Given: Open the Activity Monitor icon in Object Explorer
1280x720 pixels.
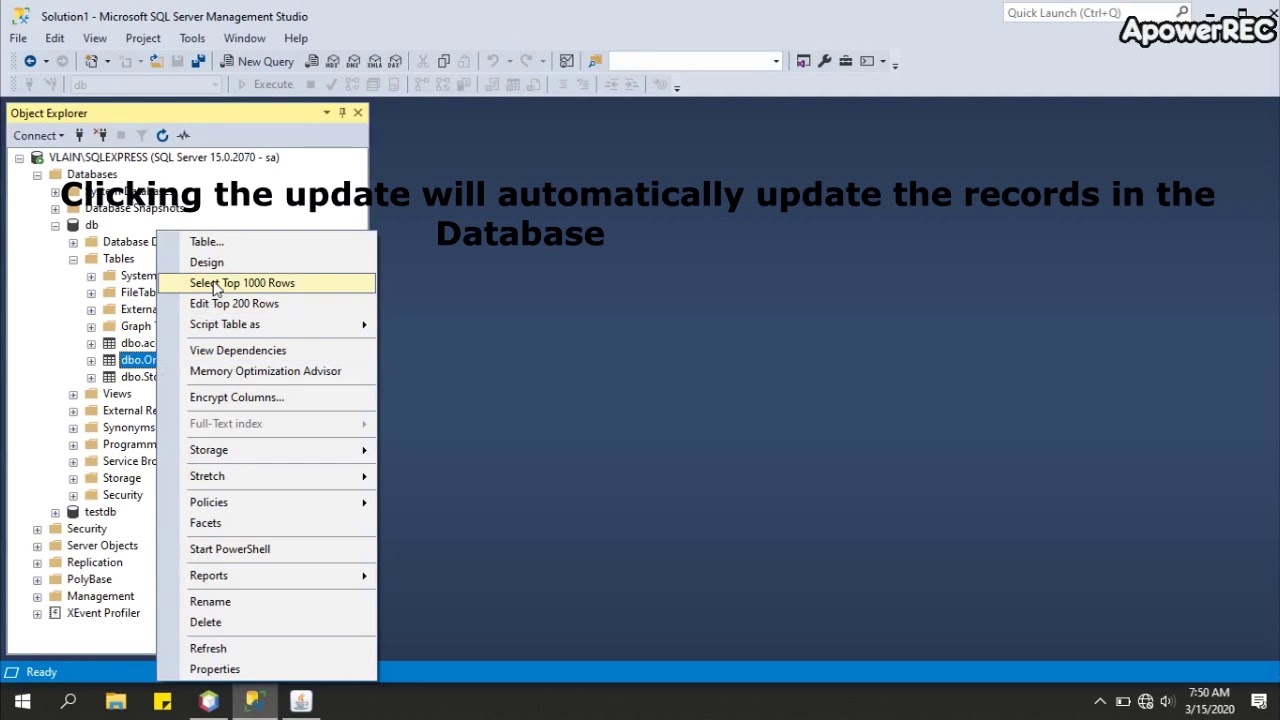Looking at the screenshot, I should pos(183,135).
